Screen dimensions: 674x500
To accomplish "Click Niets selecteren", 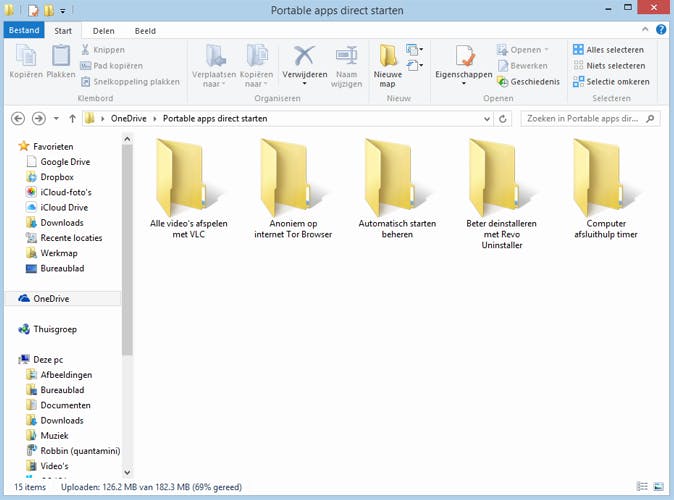I will point(609,66).
